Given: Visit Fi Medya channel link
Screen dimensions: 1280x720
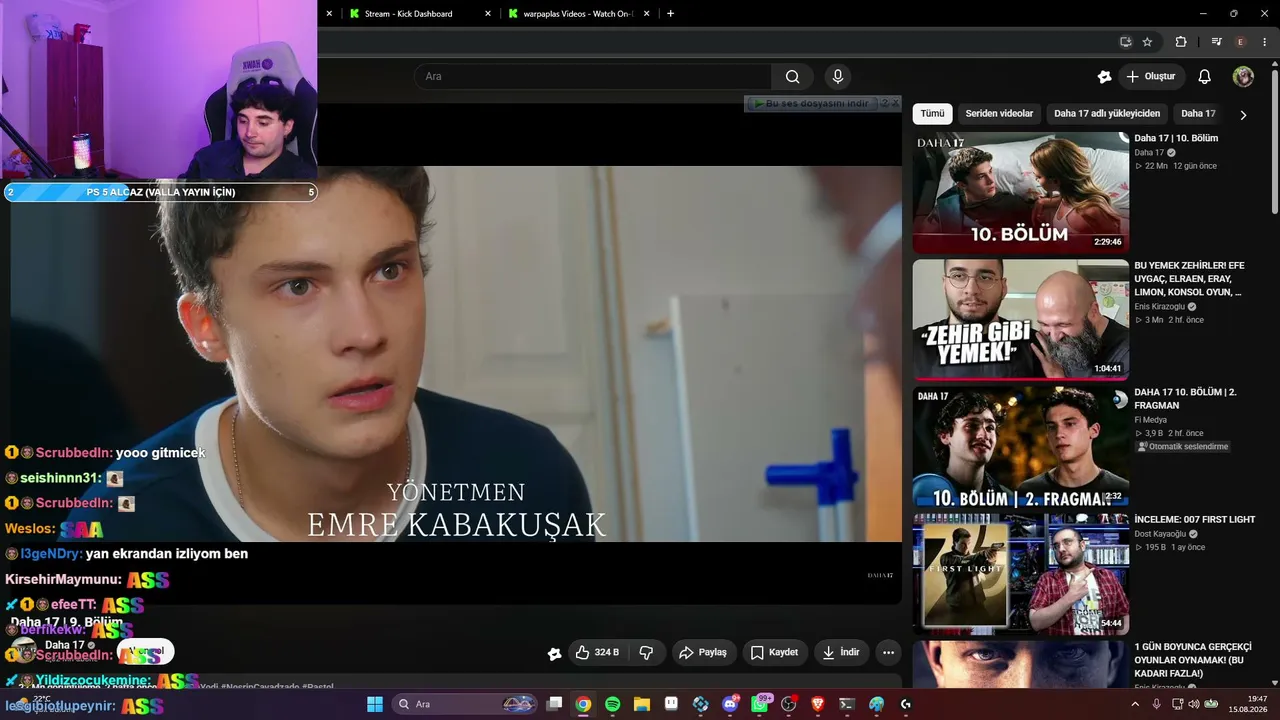Looking at the screenshot, I should point(1150,420).
